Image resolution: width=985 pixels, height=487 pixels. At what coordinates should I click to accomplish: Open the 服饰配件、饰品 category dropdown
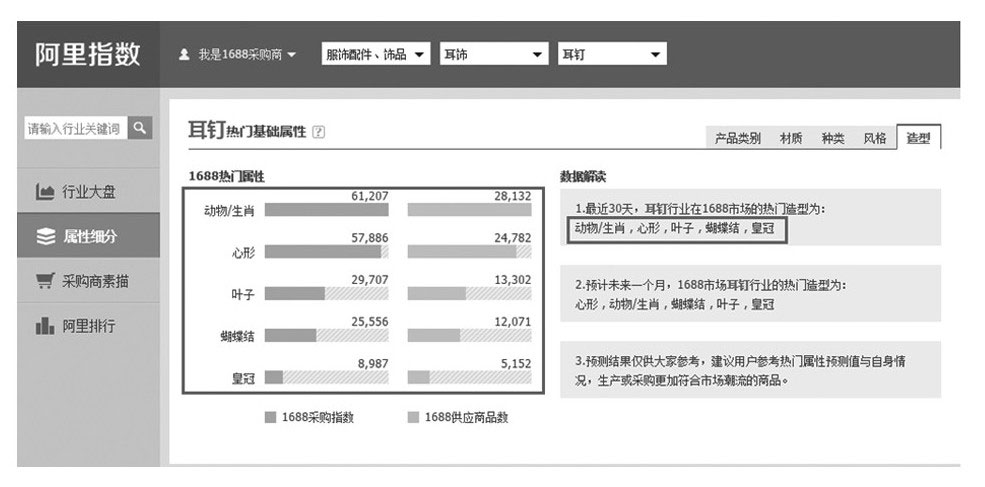(x=376, y=54)
